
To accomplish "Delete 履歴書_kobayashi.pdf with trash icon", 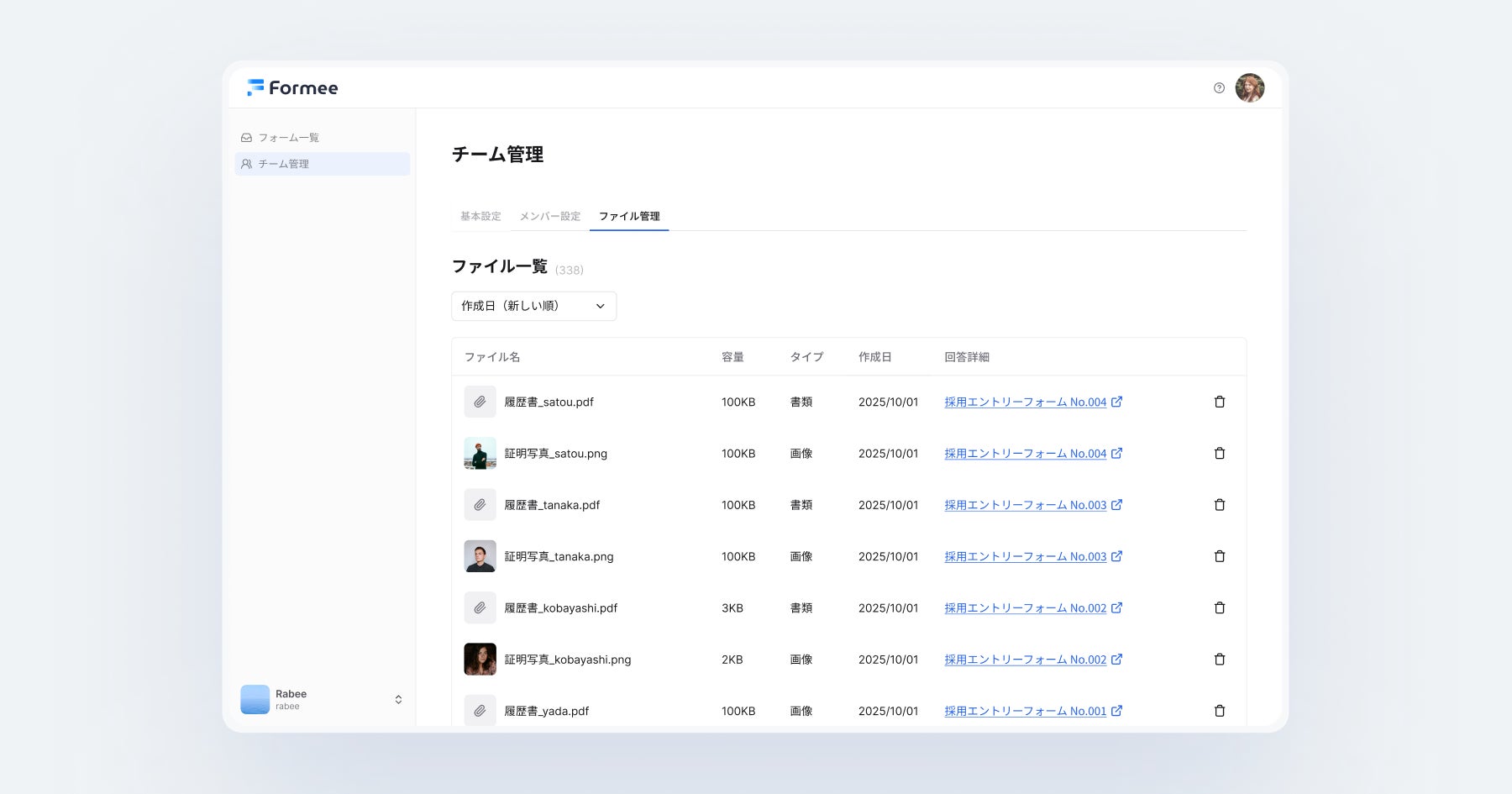I will pos(1220,607).
